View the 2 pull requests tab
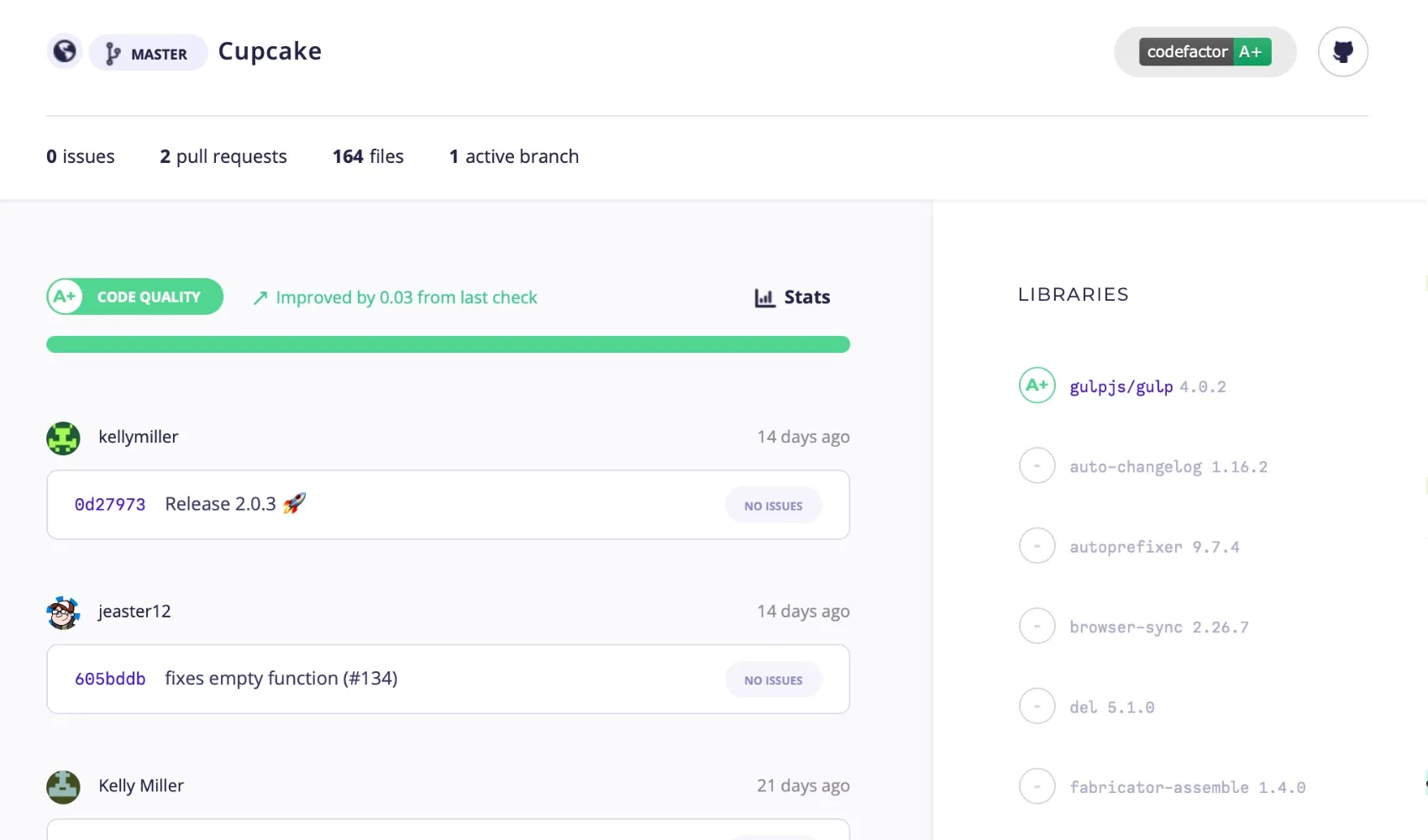Image resolution: width=1428 pixels, height=840 pixels. [223, 157]
